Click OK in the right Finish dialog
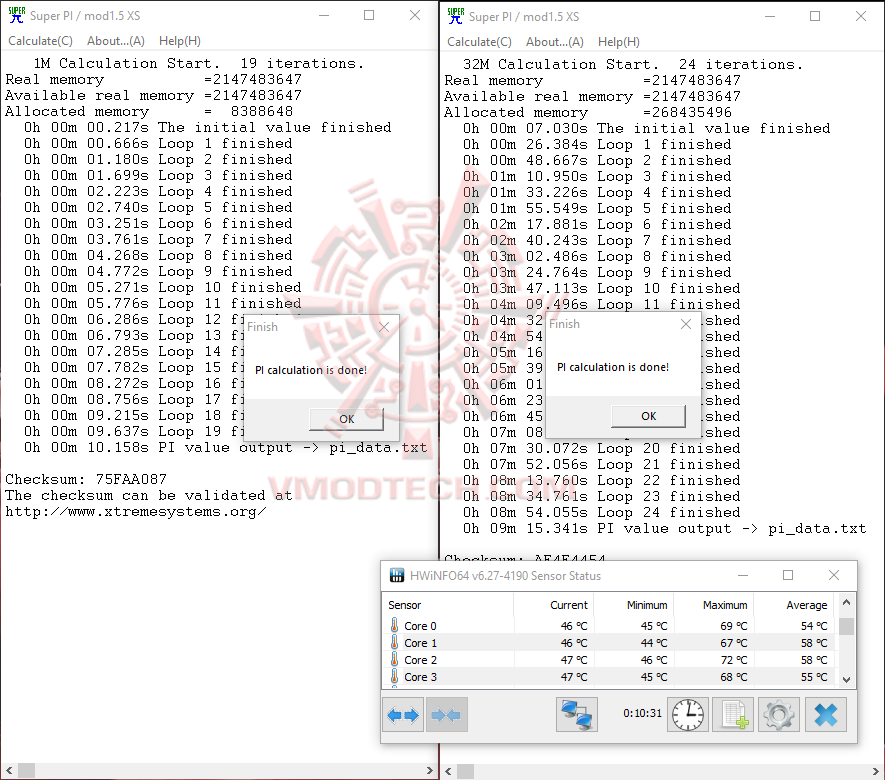 649,416
